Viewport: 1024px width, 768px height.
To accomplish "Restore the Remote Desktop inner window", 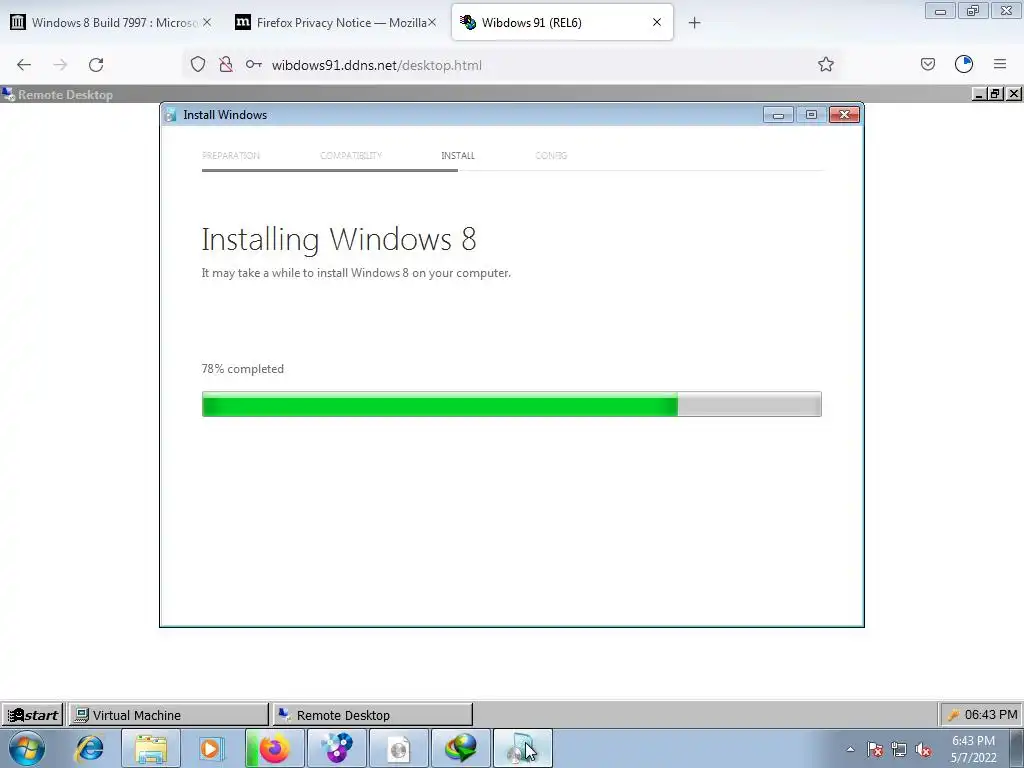I will pos(995,94).
